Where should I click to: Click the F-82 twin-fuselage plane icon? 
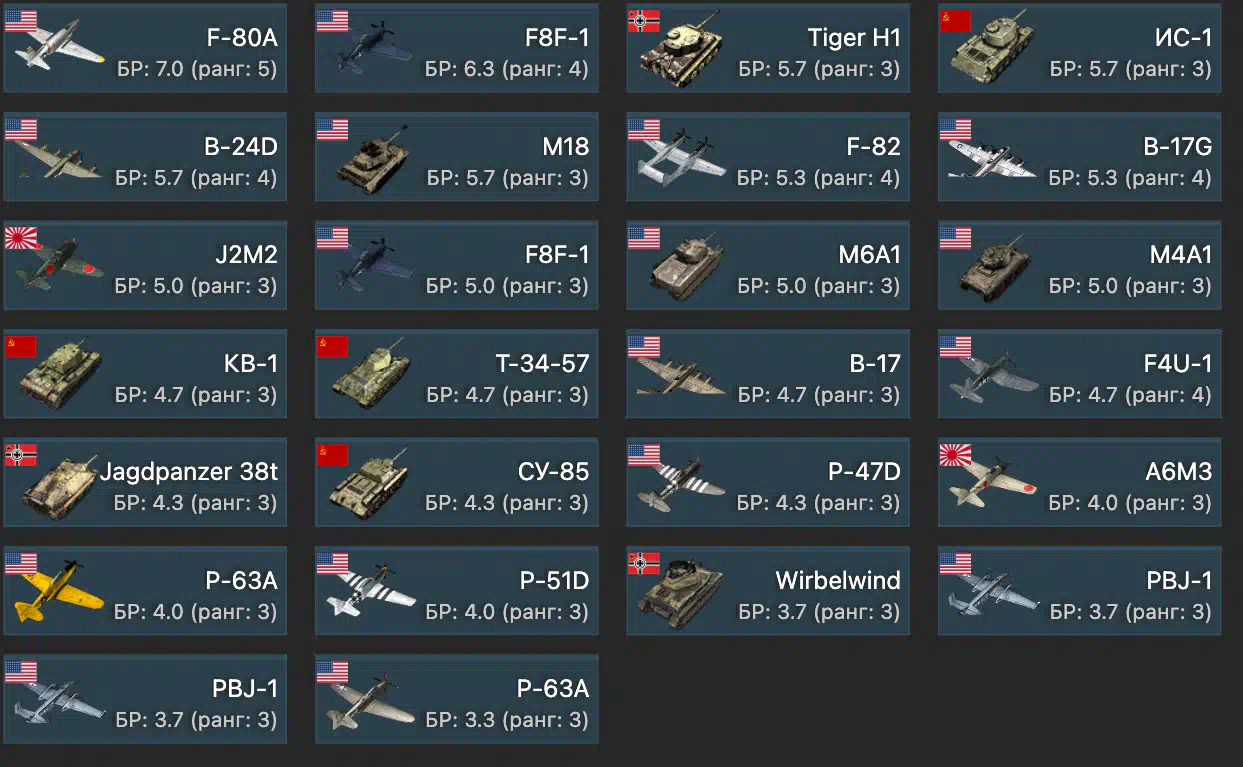[680, 162]
